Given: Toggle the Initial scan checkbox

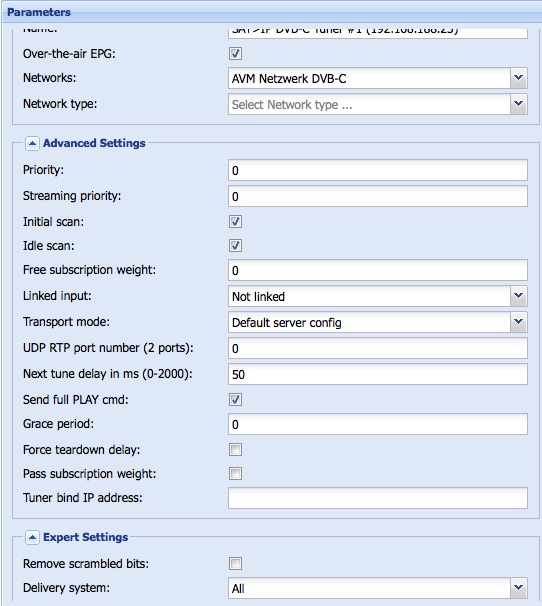Looking at the screenshot, I should (235, 221).
